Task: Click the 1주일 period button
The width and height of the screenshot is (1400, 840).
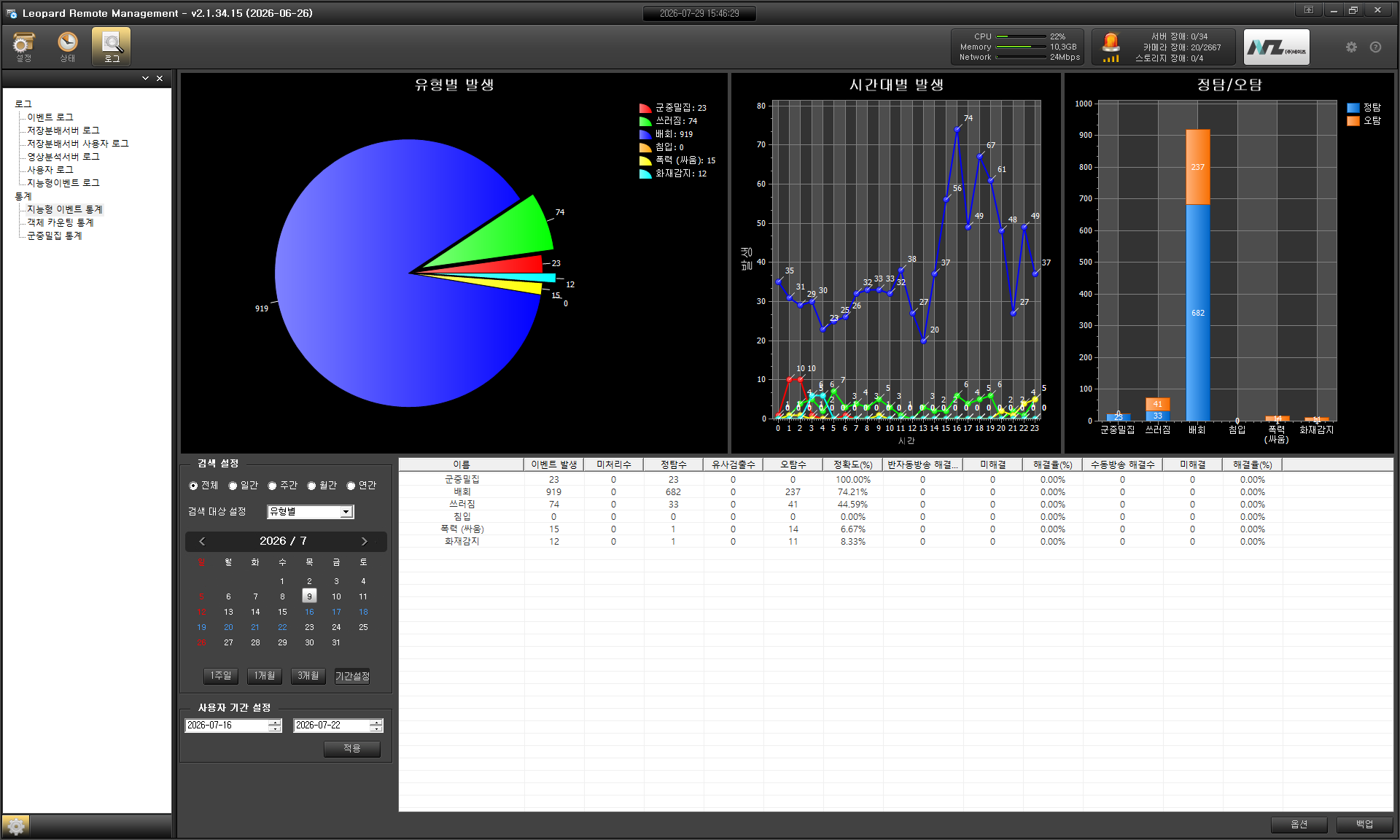Action: [220, 676]
